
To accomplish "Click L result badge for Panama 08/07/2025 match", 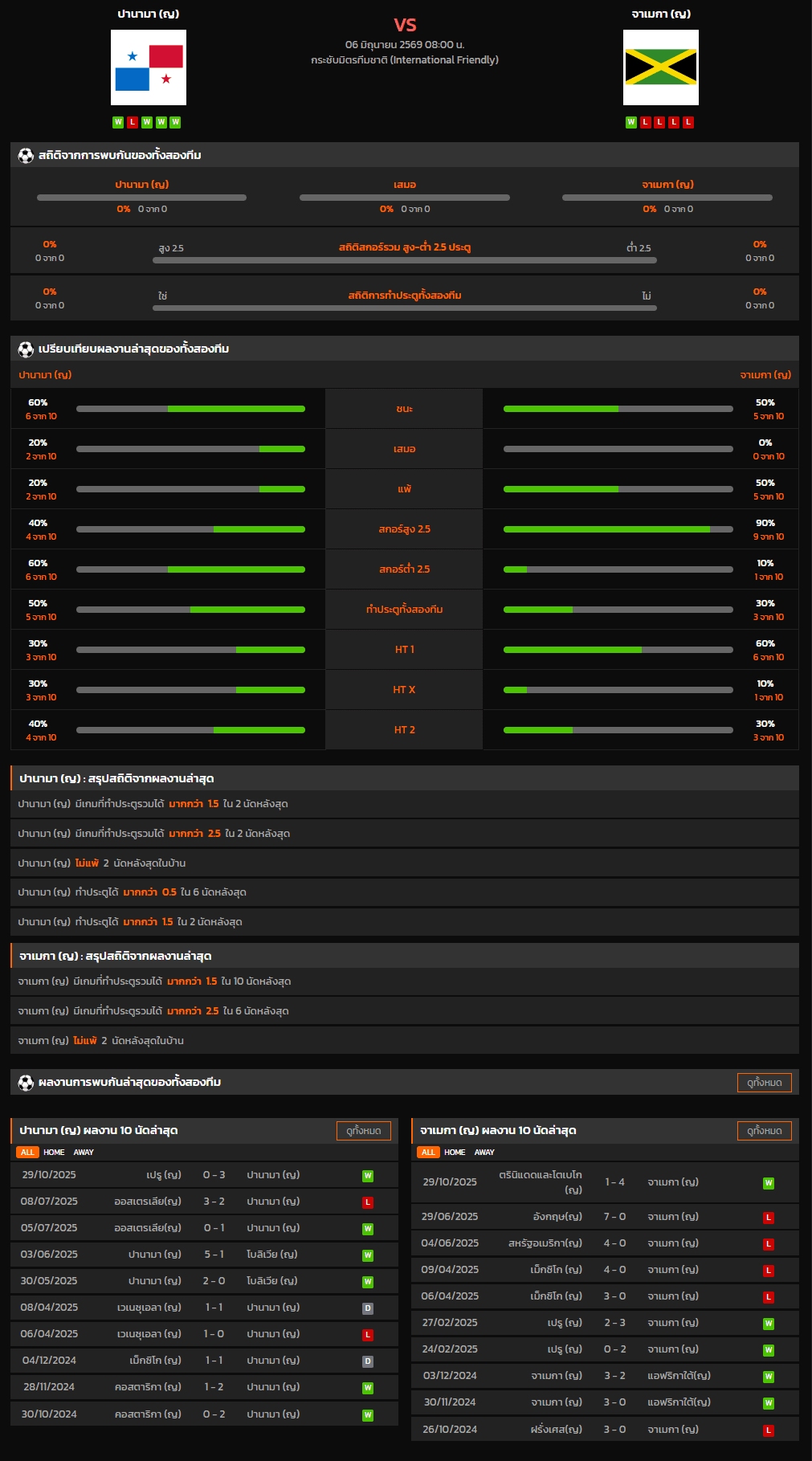I will tap(368, 1202).
